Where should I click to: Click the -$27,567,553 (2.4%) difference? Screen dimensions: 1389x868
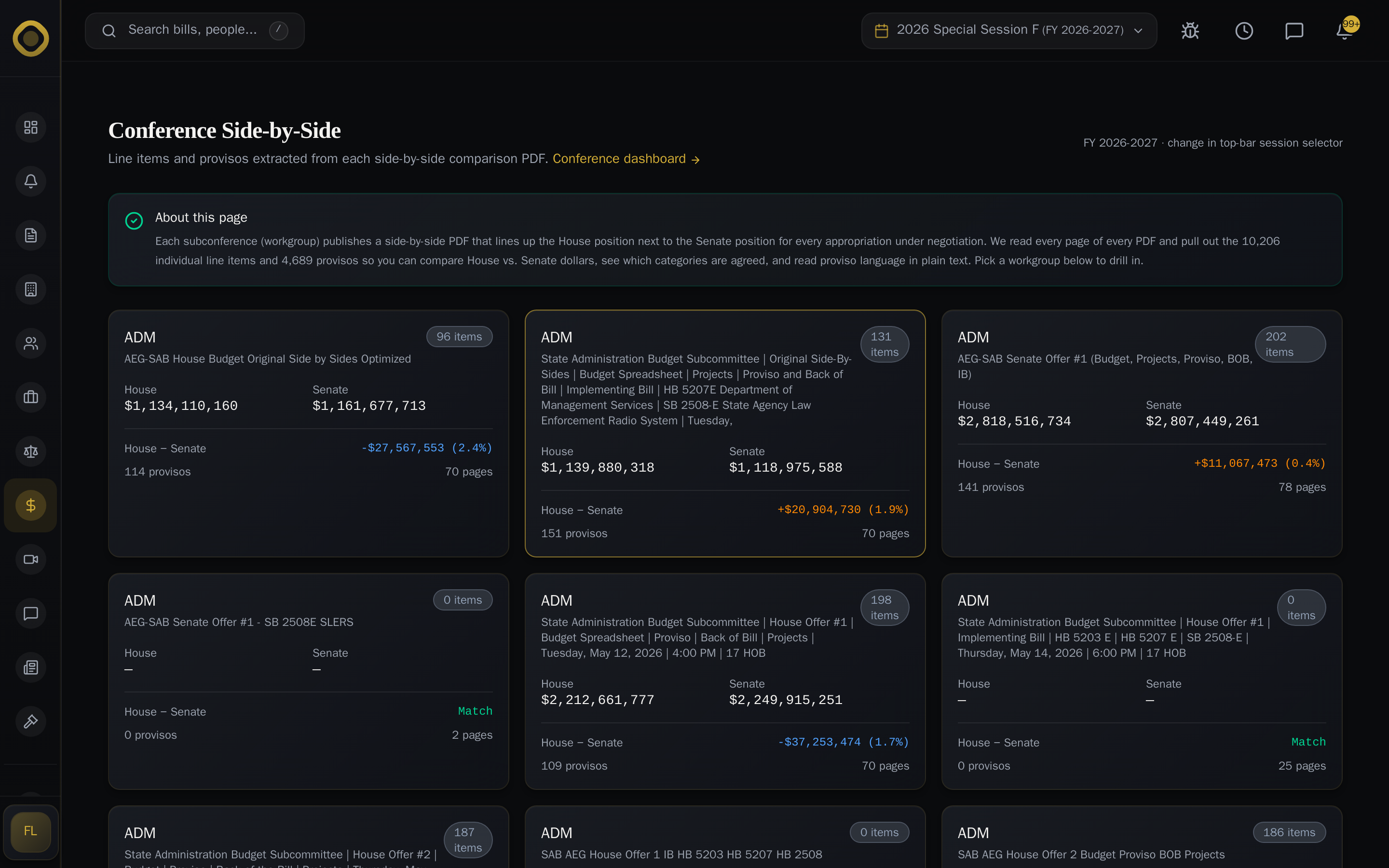pos(426,448)
